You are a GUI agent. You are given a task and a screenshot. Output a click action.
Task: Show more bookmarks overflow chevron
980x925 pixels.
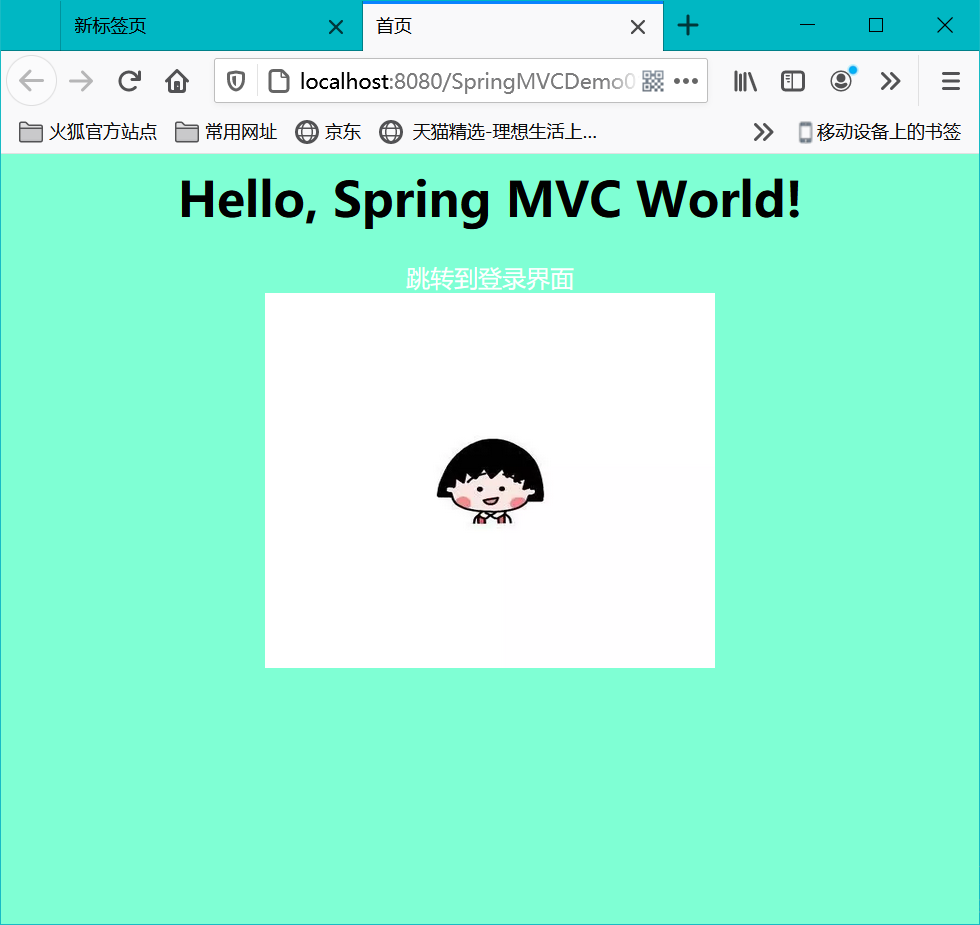(x=762, y=132)
